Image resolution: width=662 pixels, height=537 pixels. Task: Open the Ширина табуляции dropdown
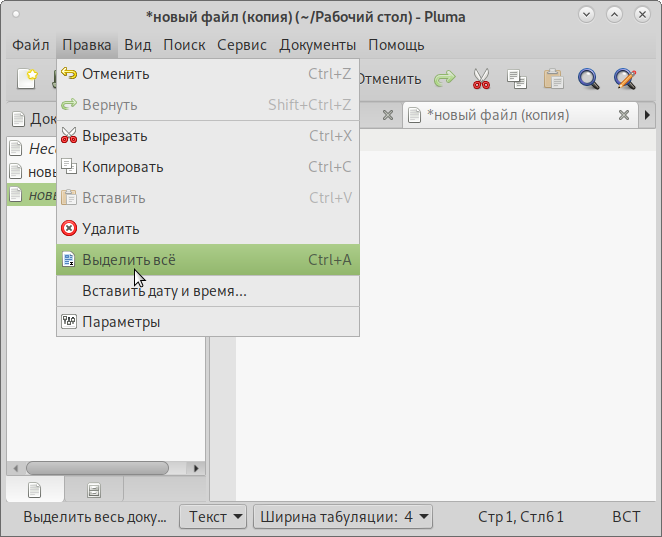pyautogui.click(x=343, y=517)
